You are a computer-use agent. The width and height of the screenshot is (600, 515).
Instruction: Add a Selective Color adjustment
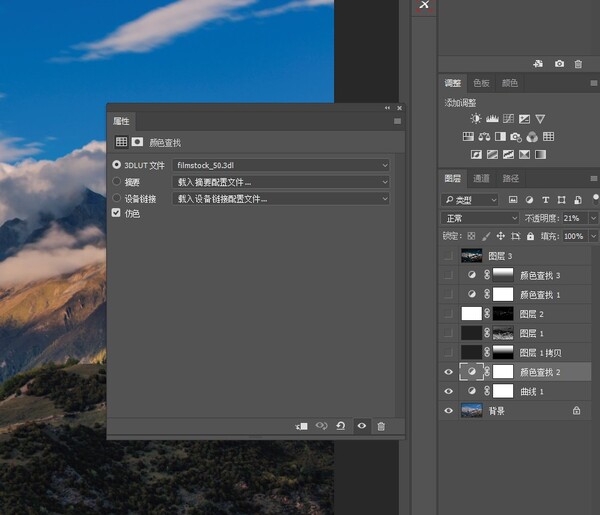pyautogui.click(x=524, y=155)
